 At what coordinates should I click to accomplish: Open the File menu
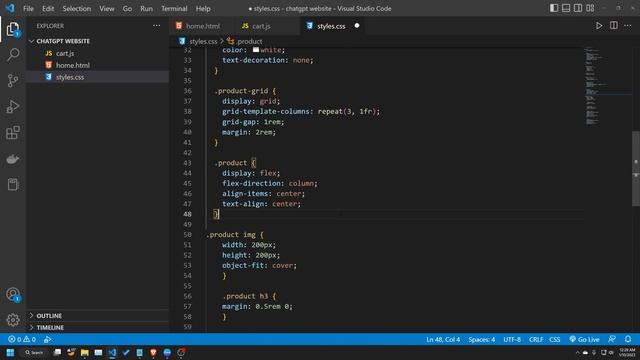coord(28,9)
